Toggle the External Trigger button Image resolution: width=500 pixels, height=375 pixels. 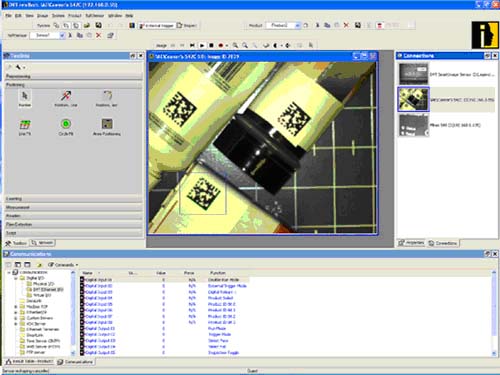pyautogui.click(x=157, y=25)
